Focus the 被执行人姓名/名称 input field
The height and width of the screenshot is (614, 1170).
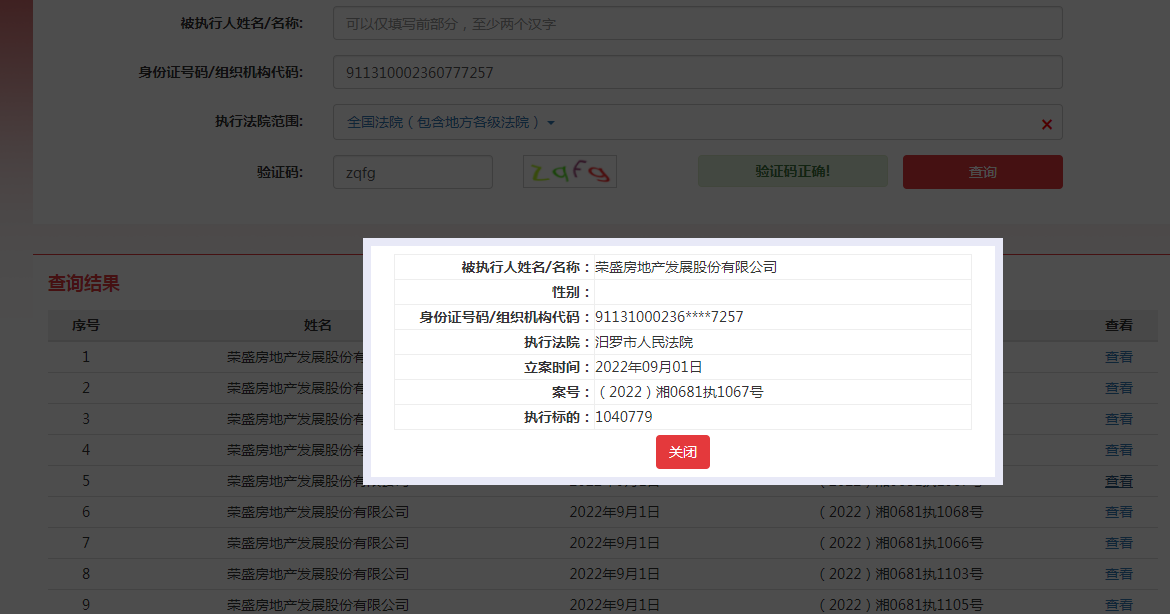tap(698, 24)
